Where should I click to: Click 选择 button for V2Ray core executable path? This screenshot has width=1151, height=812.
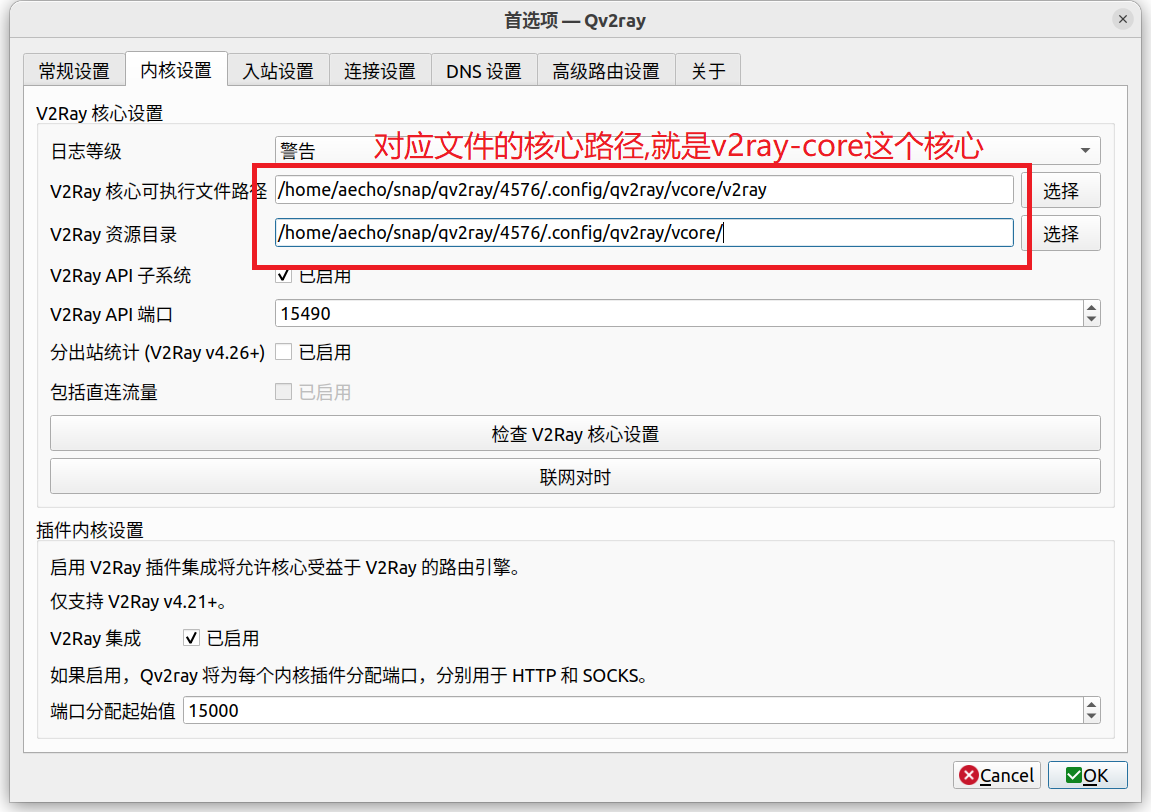coord(1061,190)
